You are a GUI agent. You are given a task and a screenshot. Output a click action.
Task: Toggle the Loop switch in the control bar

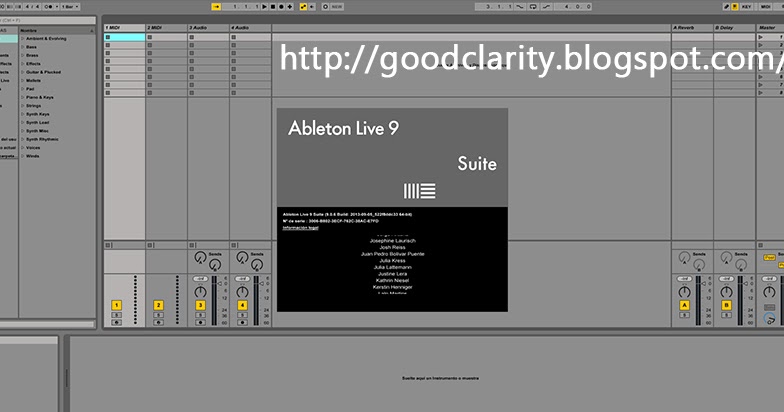[533, 6]
